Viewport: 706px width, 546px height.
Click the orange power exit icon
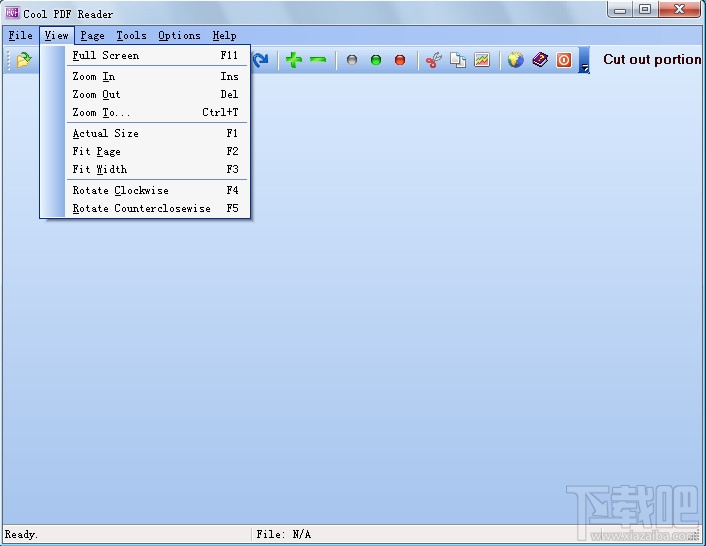(x=564, y=60)
